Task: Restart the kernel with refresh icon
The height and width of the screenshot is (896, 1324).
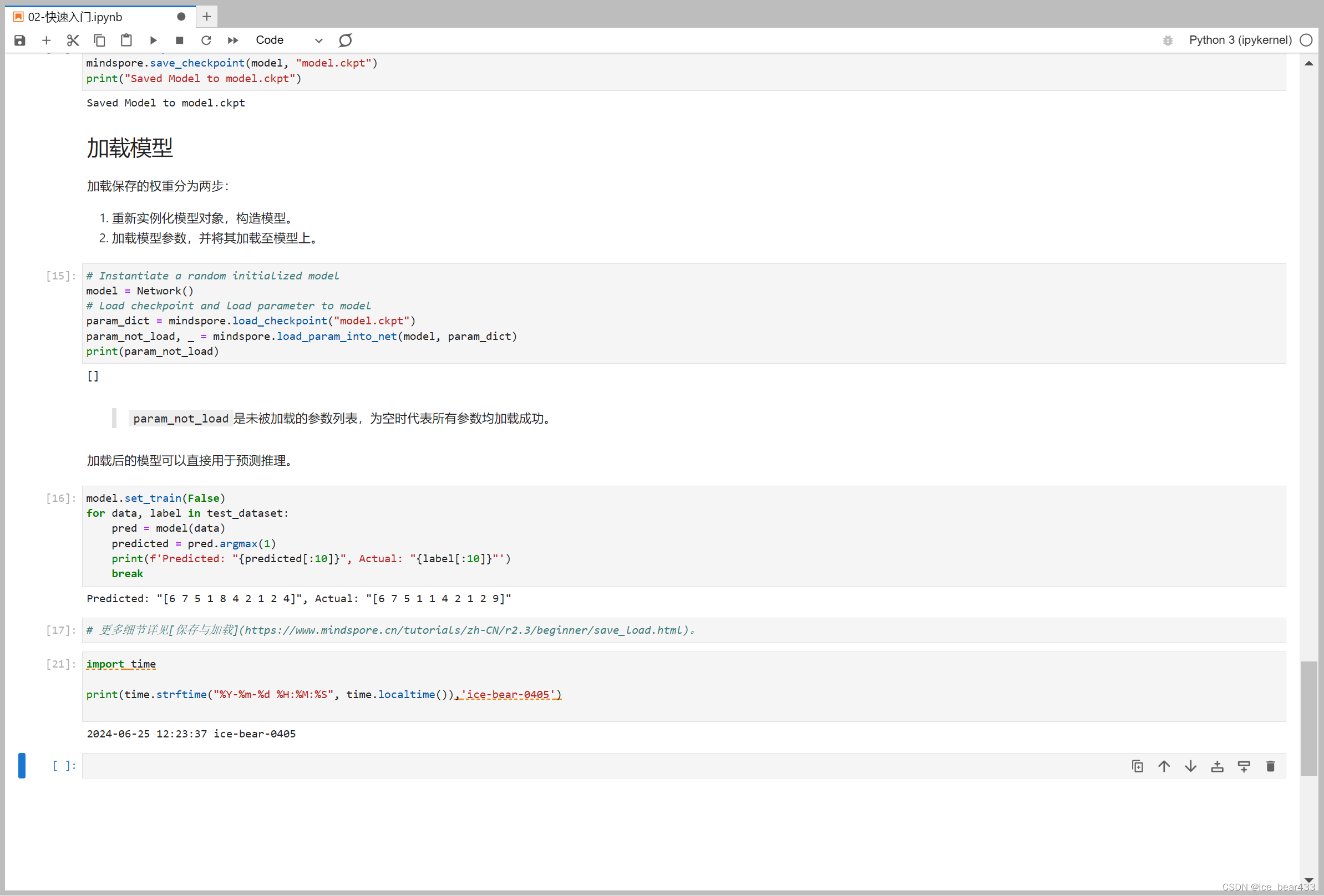Action: (x=206, y=40)
